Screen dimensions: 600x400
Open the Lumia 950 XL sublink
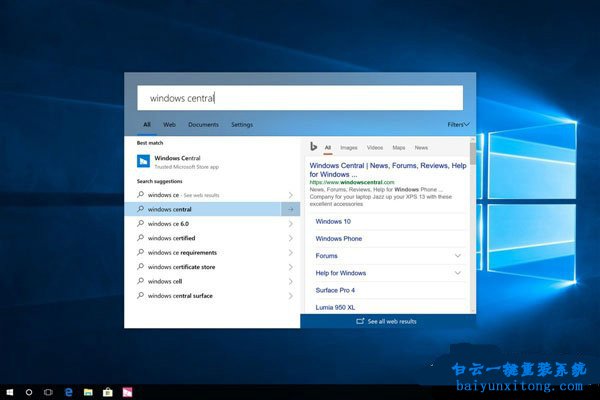[335, 307]
